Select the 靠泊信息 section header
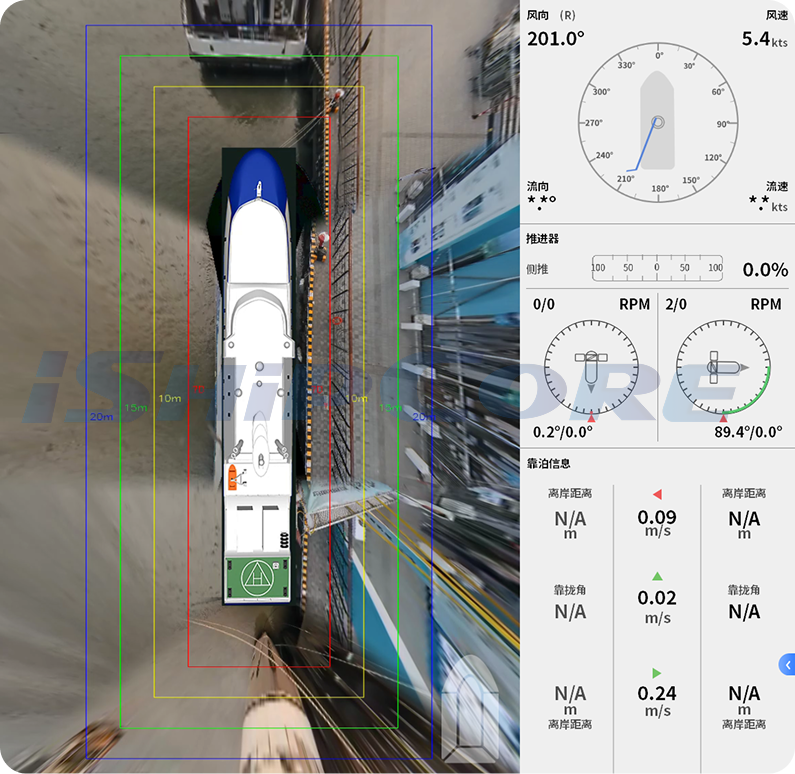This screenshot has height=774, width=795. pyautogui.click(x=549, y=463)
